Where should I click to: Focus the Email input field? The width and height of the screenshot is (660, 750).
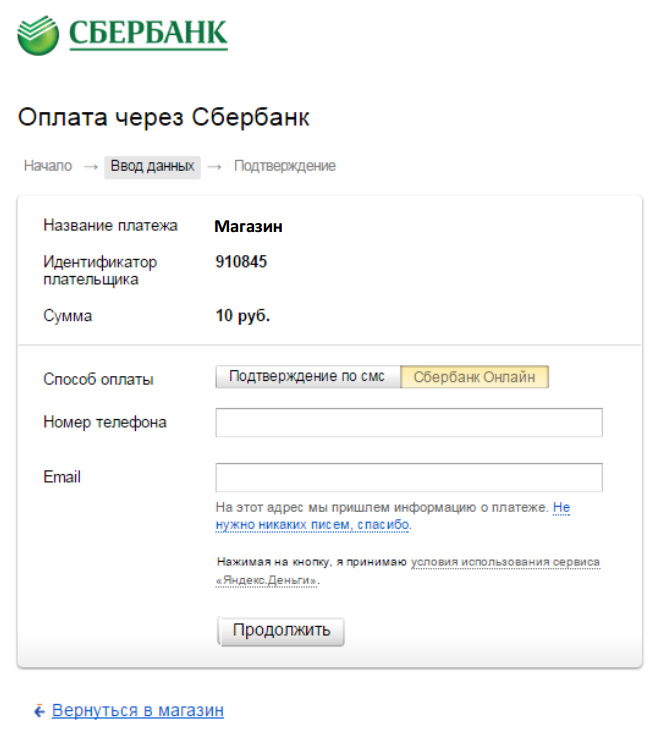click(x=409, y=477)
